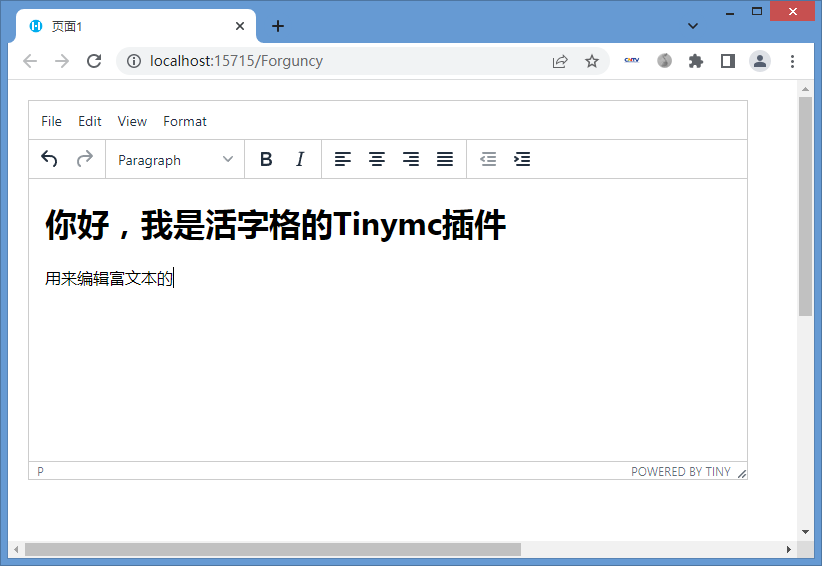Bookmark this page with the star
Viewport: 822px width, 566px height.
pyautogui.click(x=592, y=61)
